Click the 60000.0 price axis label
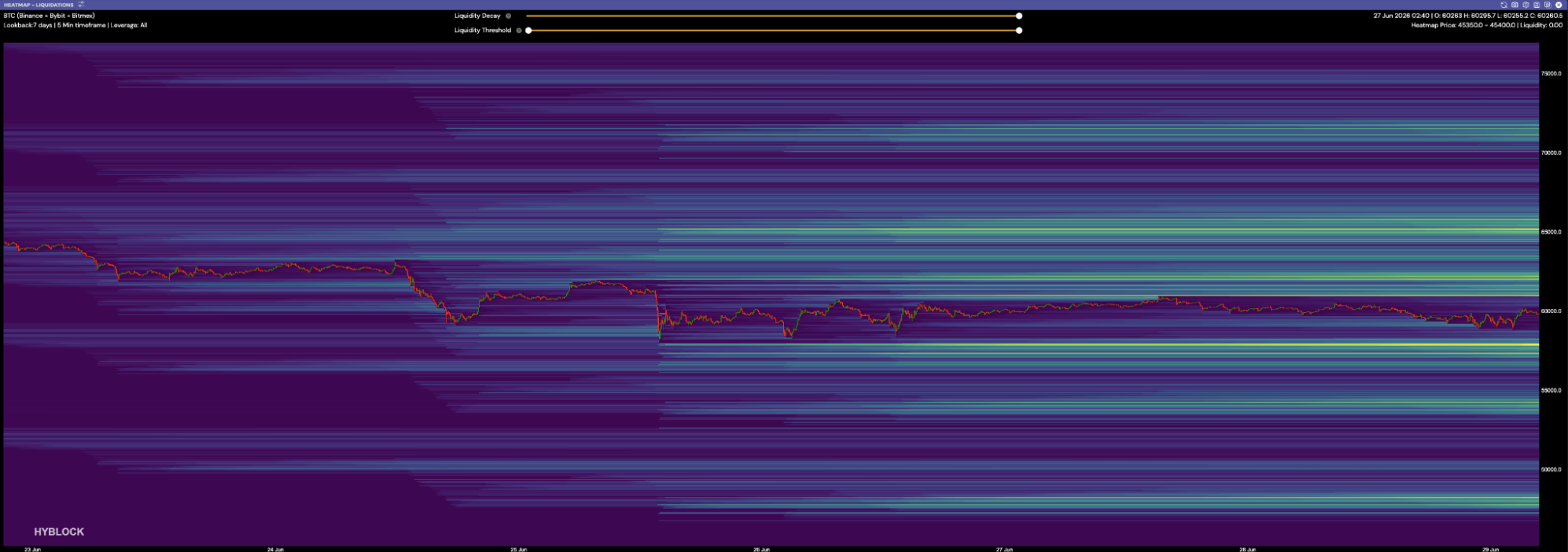This screenshot has width=1568, height=552. click(1551, 311)
